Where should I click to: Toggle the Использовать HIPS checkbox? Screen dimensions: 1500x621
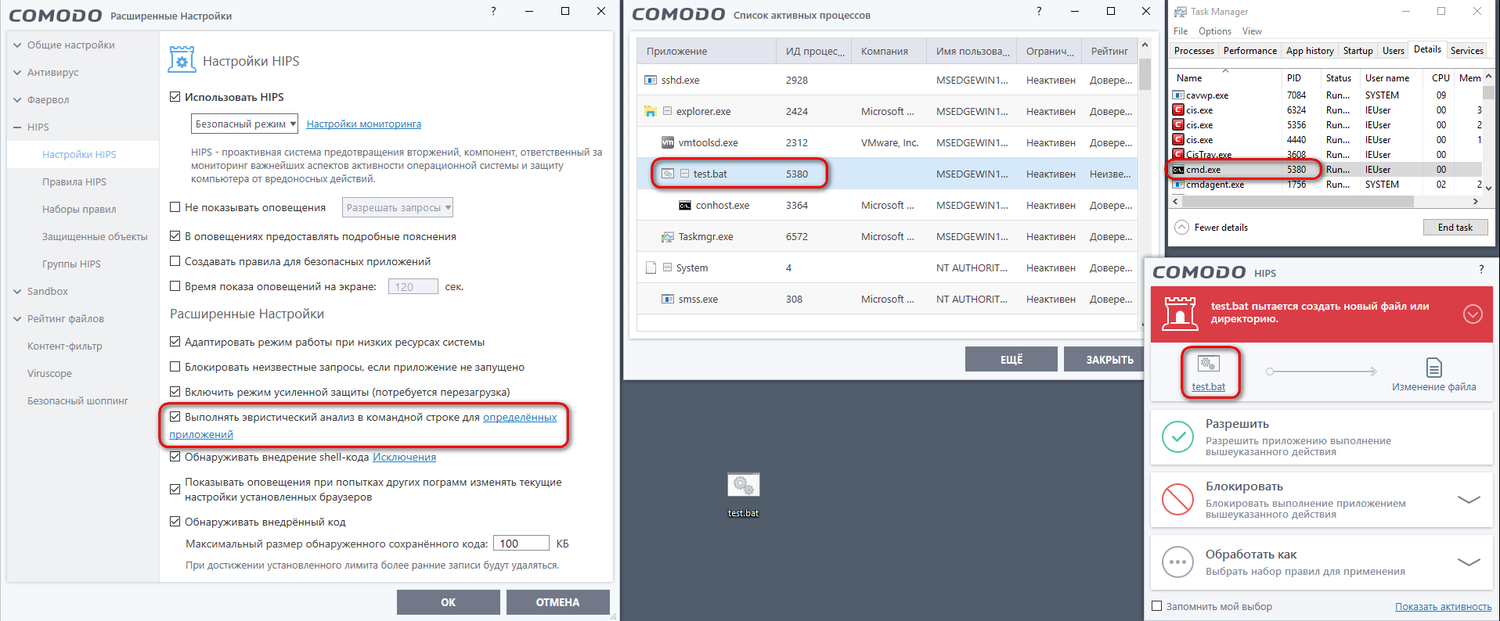coord(176,97)
